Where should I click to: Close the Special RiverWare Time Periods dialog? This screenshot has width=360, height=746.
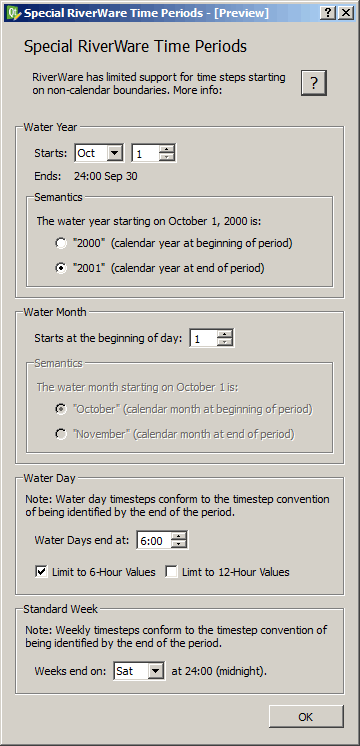pyautogui.click(x=345, y=13)
